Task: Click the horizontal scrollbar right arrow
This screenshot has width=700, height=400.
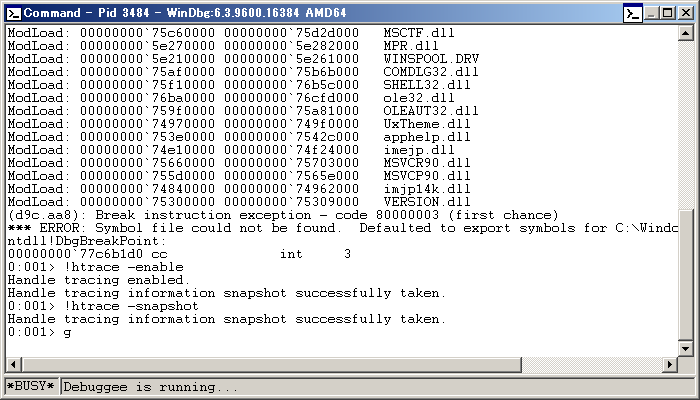Action: 669,364
